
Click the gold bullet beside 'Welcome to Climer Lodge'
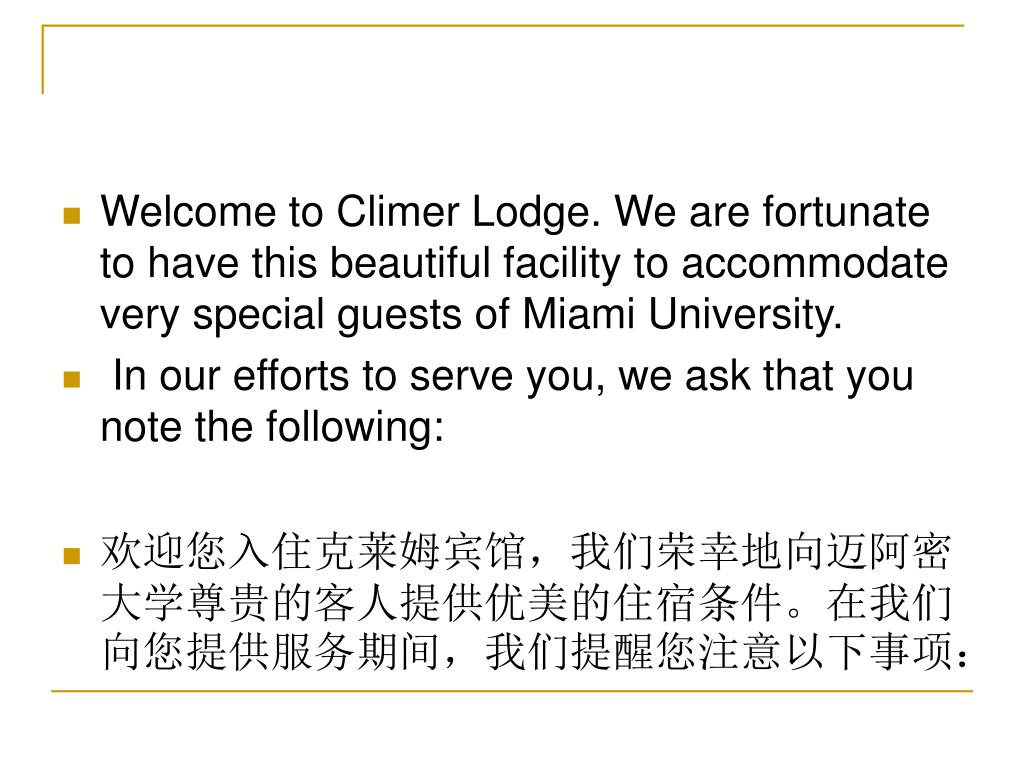coord(72,216)
